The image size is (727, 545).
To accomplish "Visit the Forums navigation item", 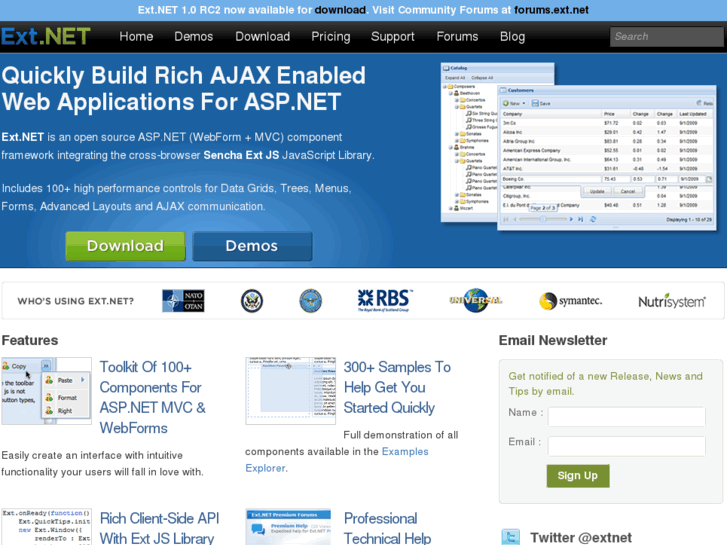I will click(x=457, y=37).
